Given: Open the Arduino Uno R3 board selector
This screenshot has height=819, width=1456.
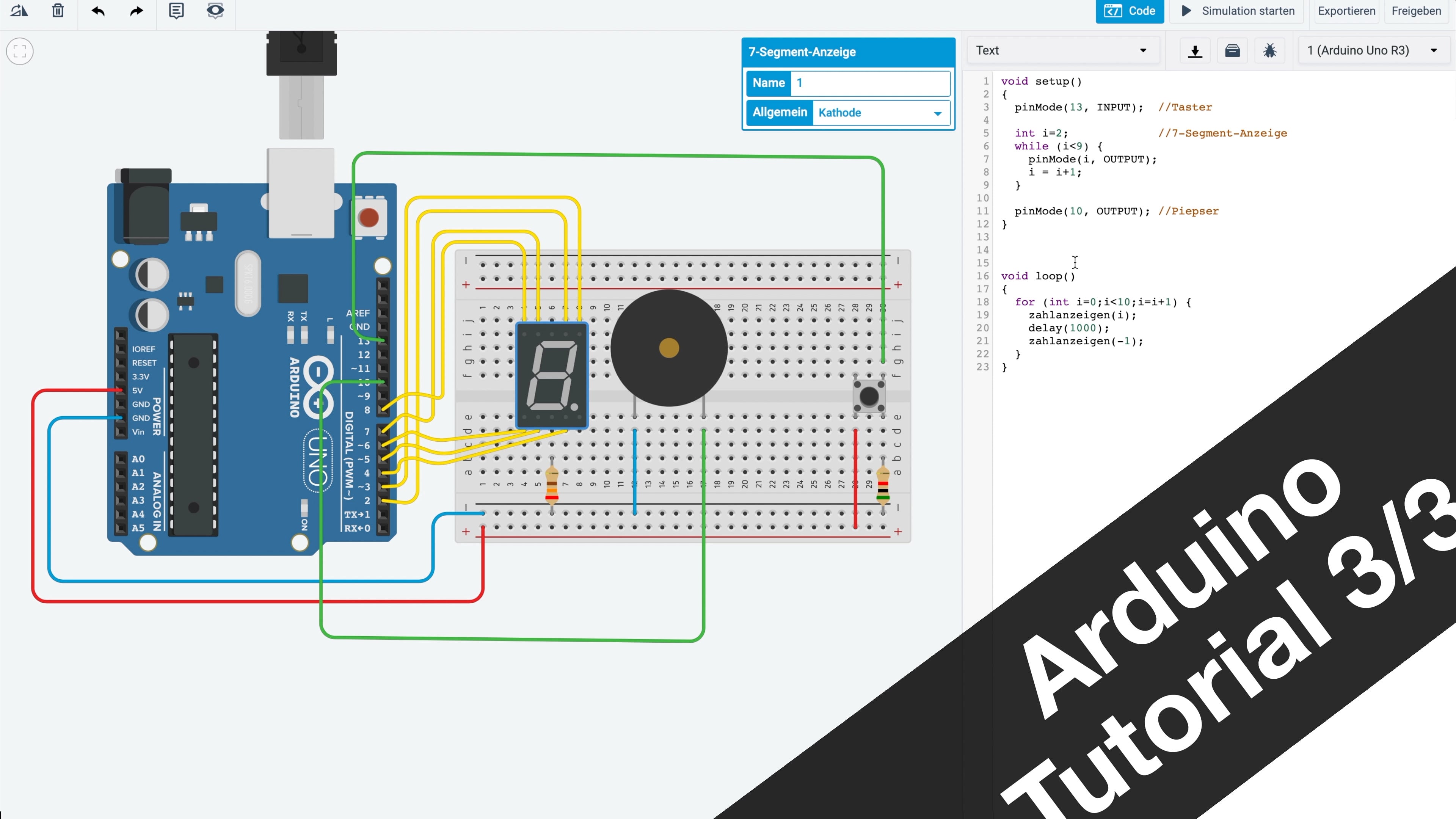Looking at the screenshot, I should [1372, 50].
